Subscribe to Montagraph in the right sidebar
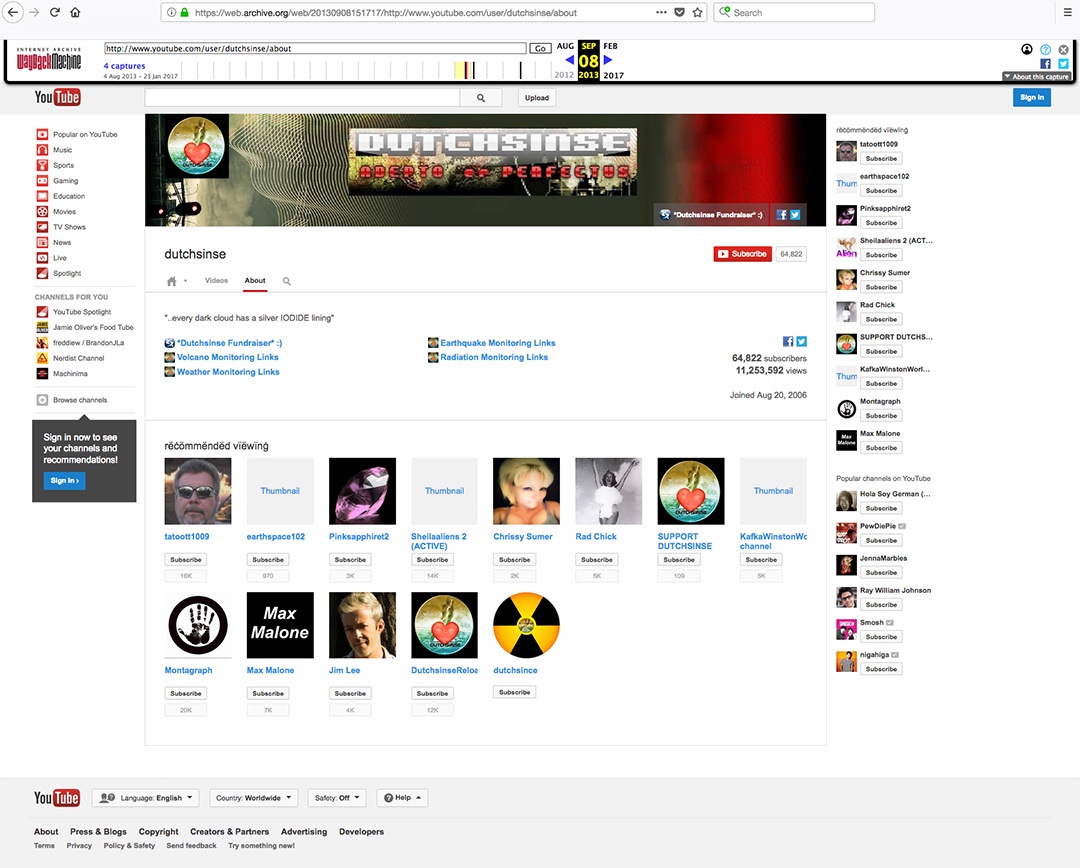The width and height of the screenshot is (1080, 868). [x=881, y=416]
